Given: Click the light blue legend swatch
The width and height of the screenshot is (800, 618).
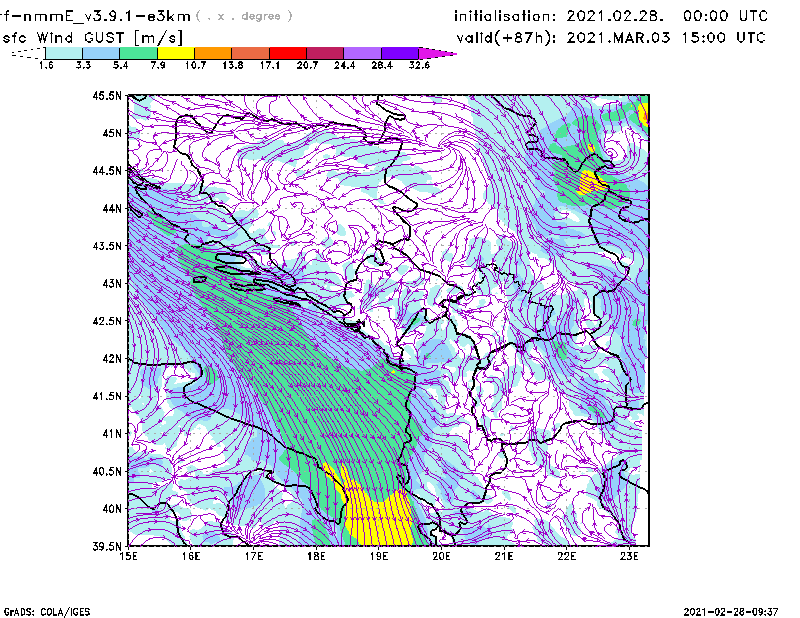Looking at the screenshot, I should 101,53.
